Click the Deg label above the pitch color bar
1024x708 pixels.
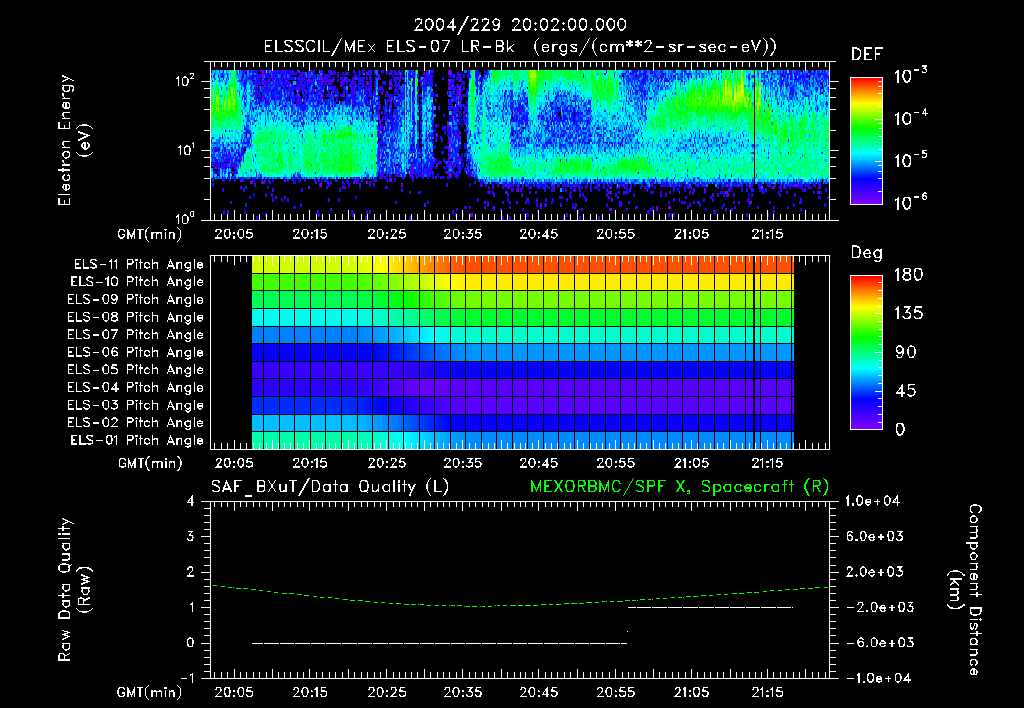[866, 253]
